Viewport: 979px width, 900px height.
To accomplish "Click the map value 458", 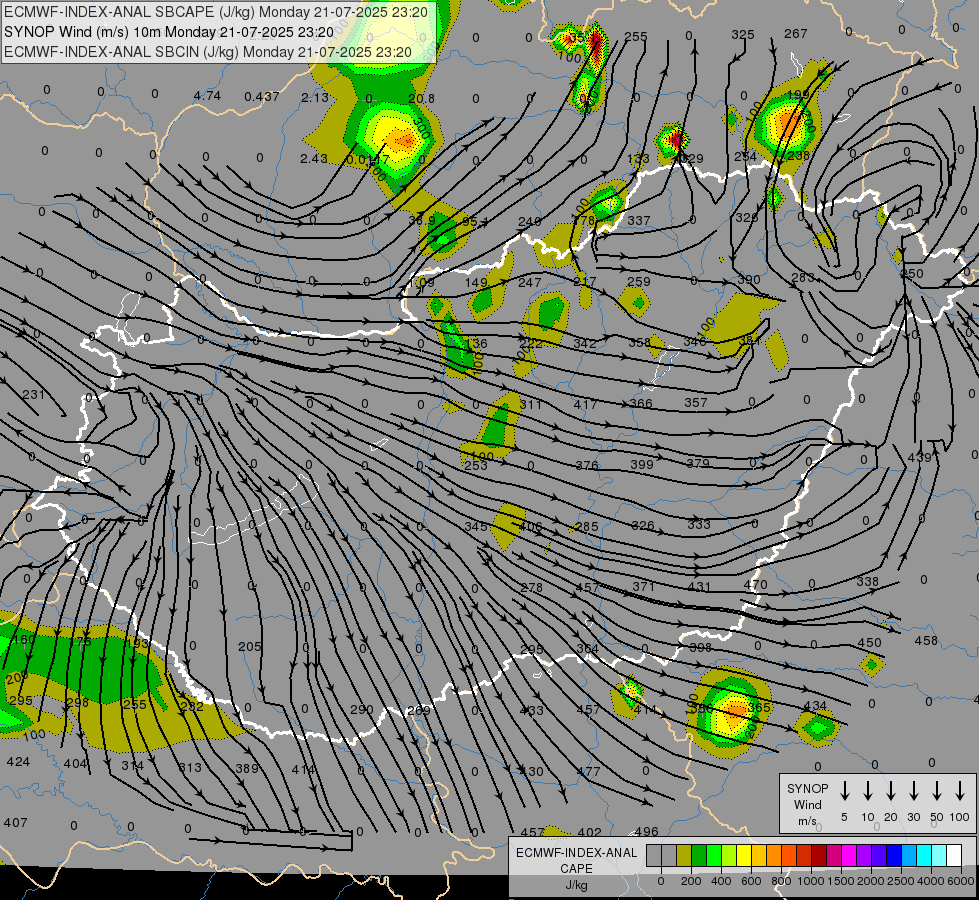I will coord(926,640).
